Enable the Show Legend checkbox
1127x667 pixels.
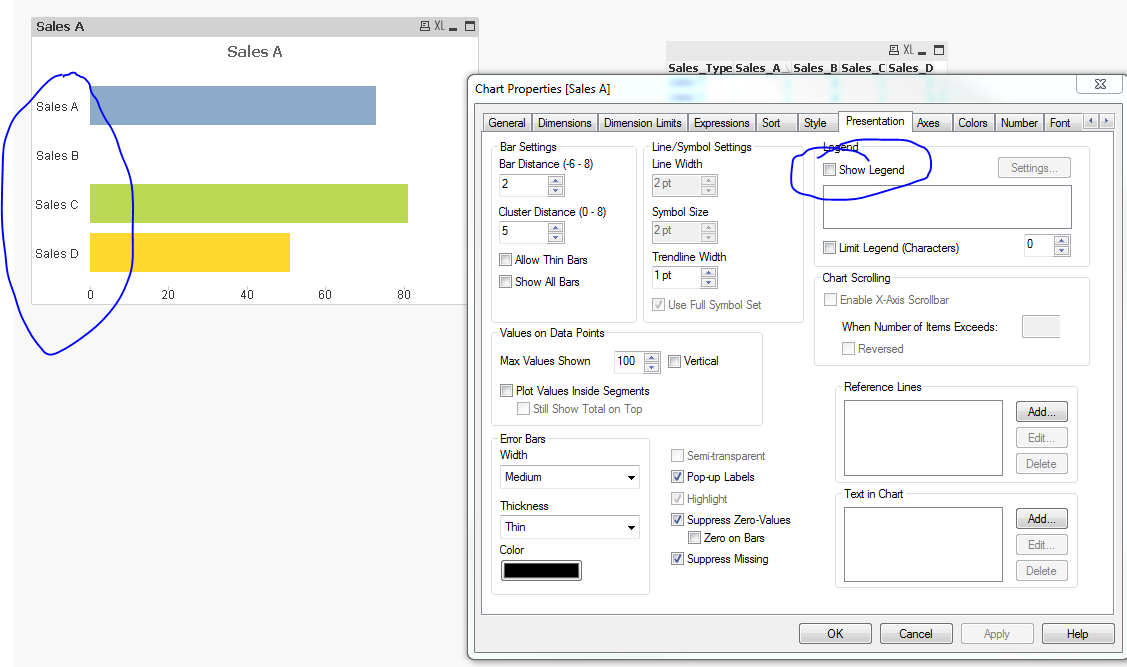[830, 170]
